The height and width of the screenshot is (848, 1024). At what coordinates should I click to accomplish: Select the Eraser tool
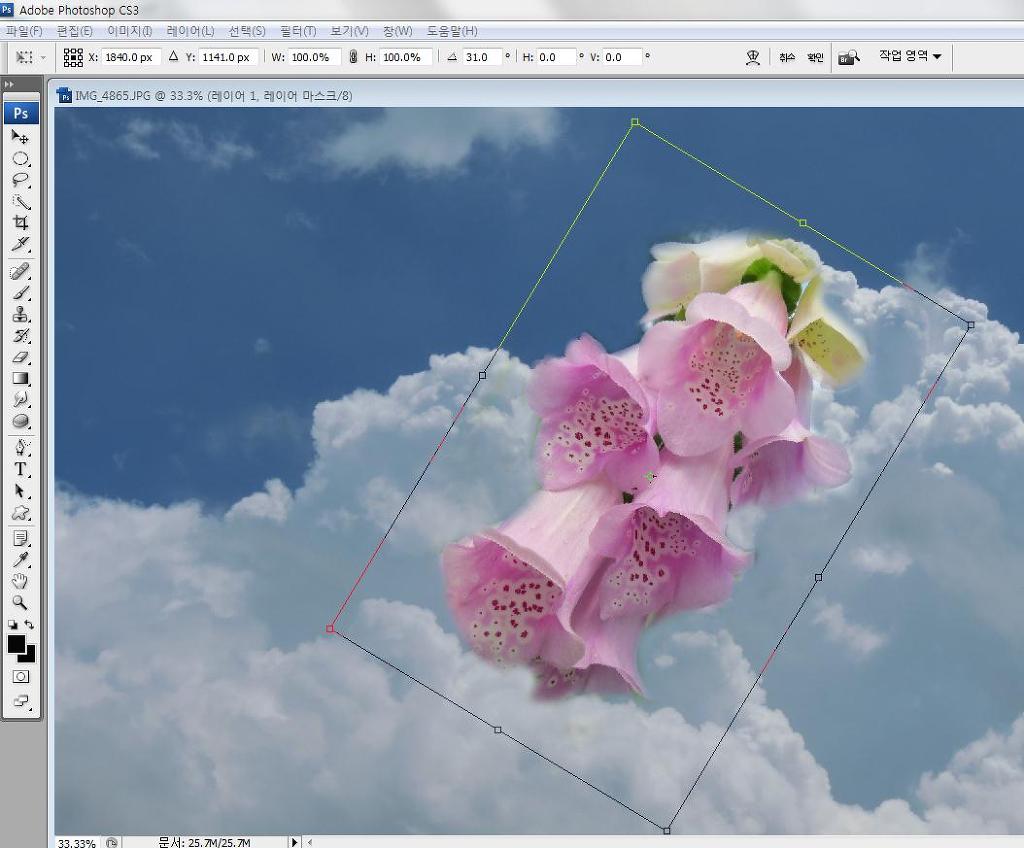pos(20,357)
